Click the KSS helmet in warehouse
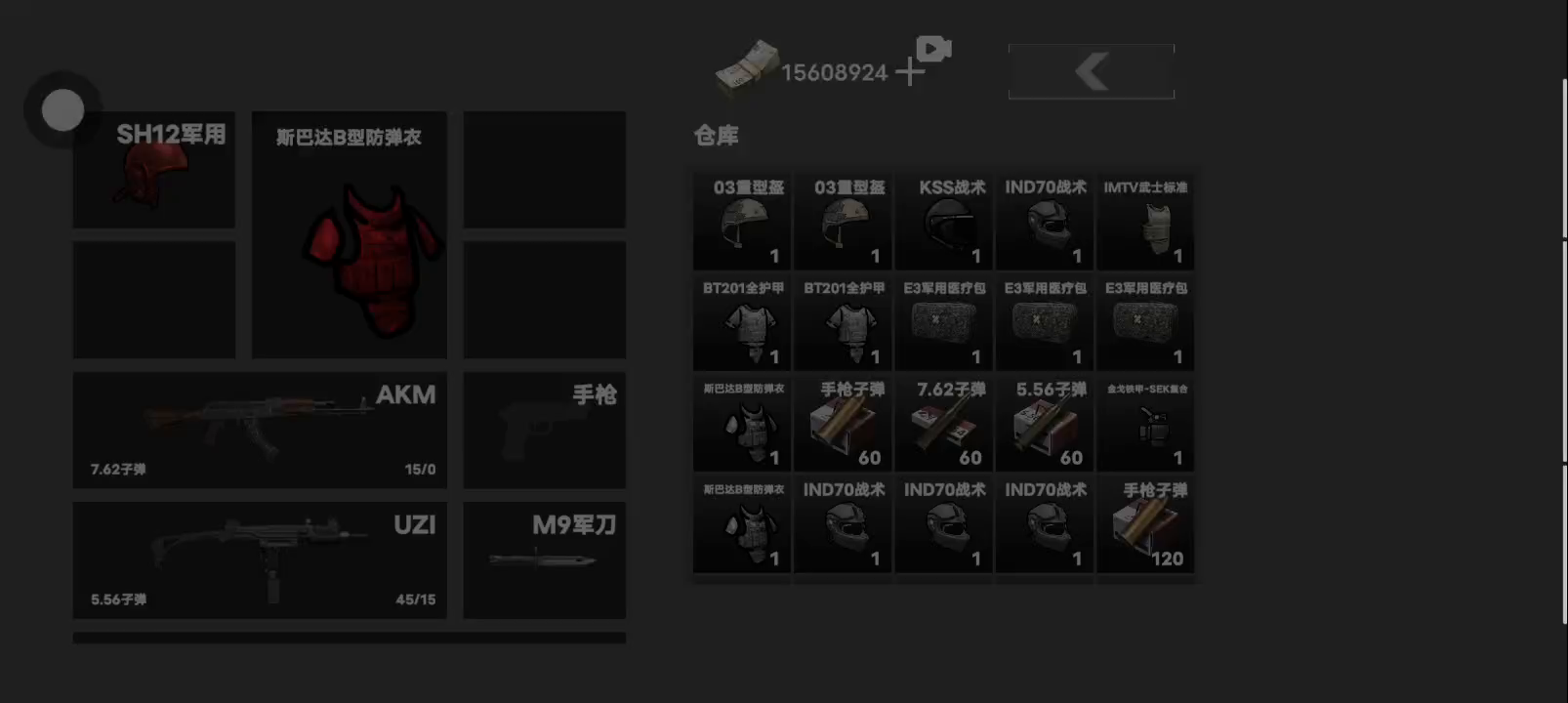 [944, 222]
